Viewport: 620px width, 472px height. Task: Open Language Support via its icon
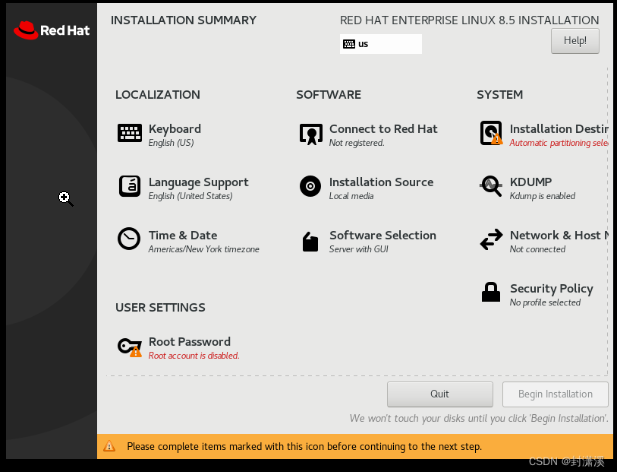(129, 186)
